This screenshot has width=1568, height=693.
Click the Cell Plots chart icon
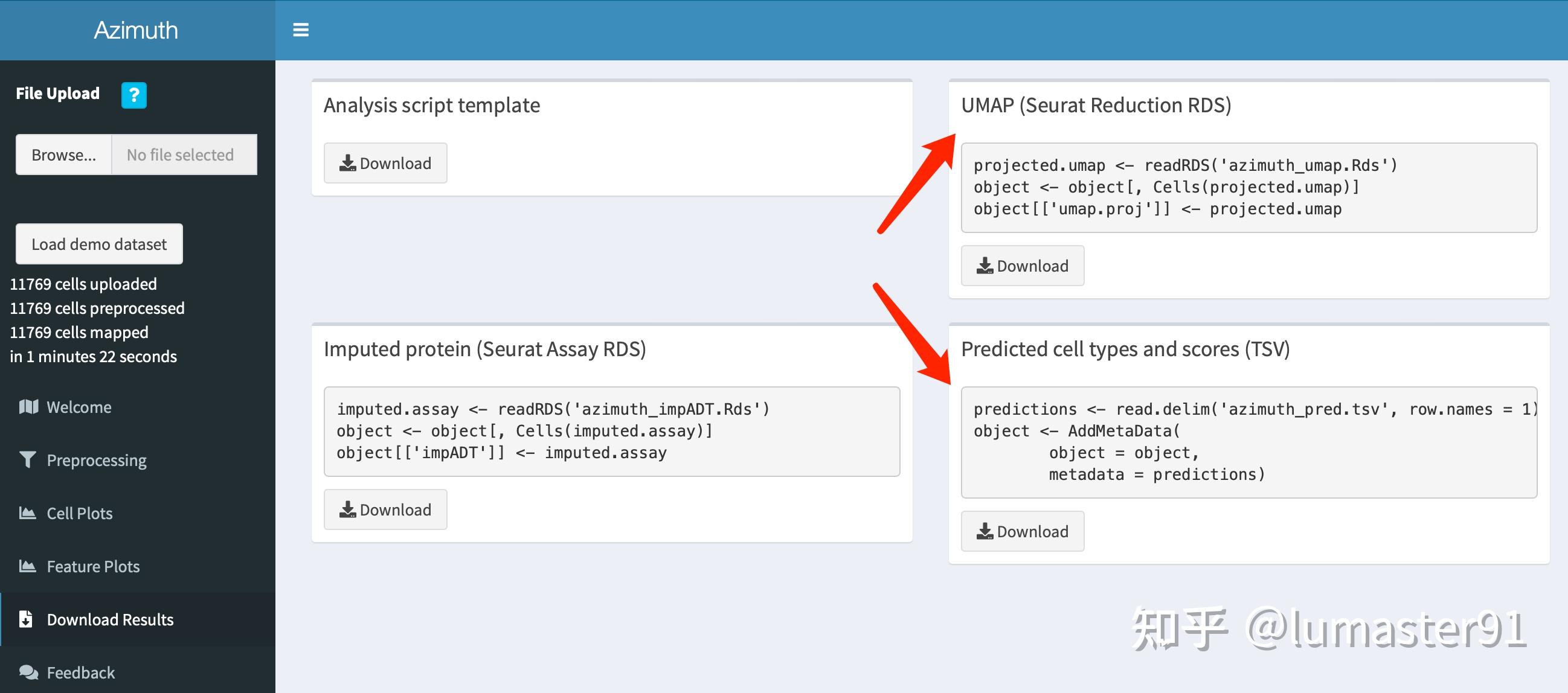click(27, 513)
